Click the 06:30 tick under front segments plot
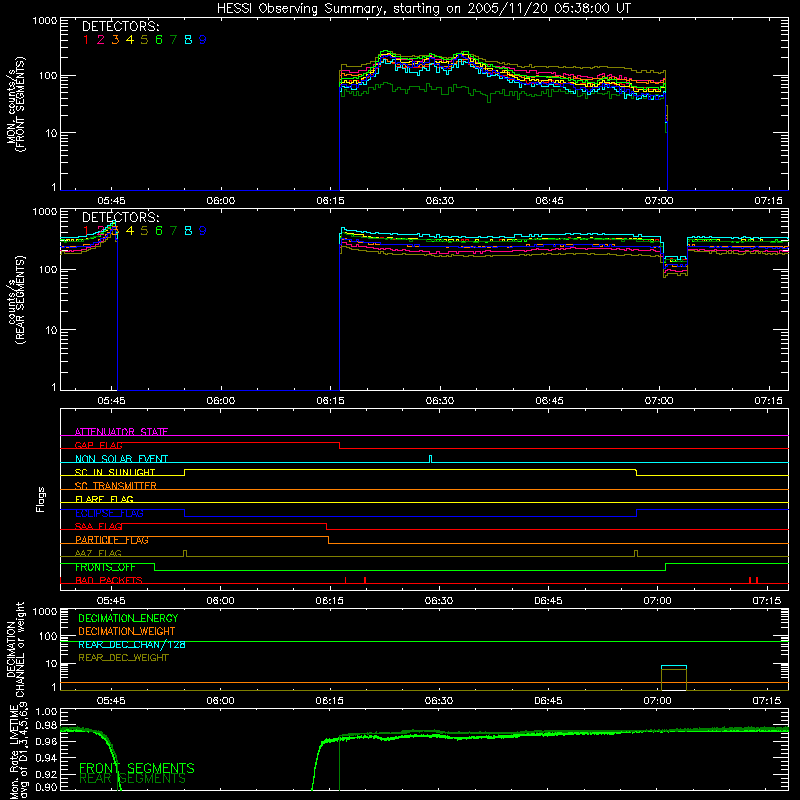The image size is (800, 800). click(440, 201)
